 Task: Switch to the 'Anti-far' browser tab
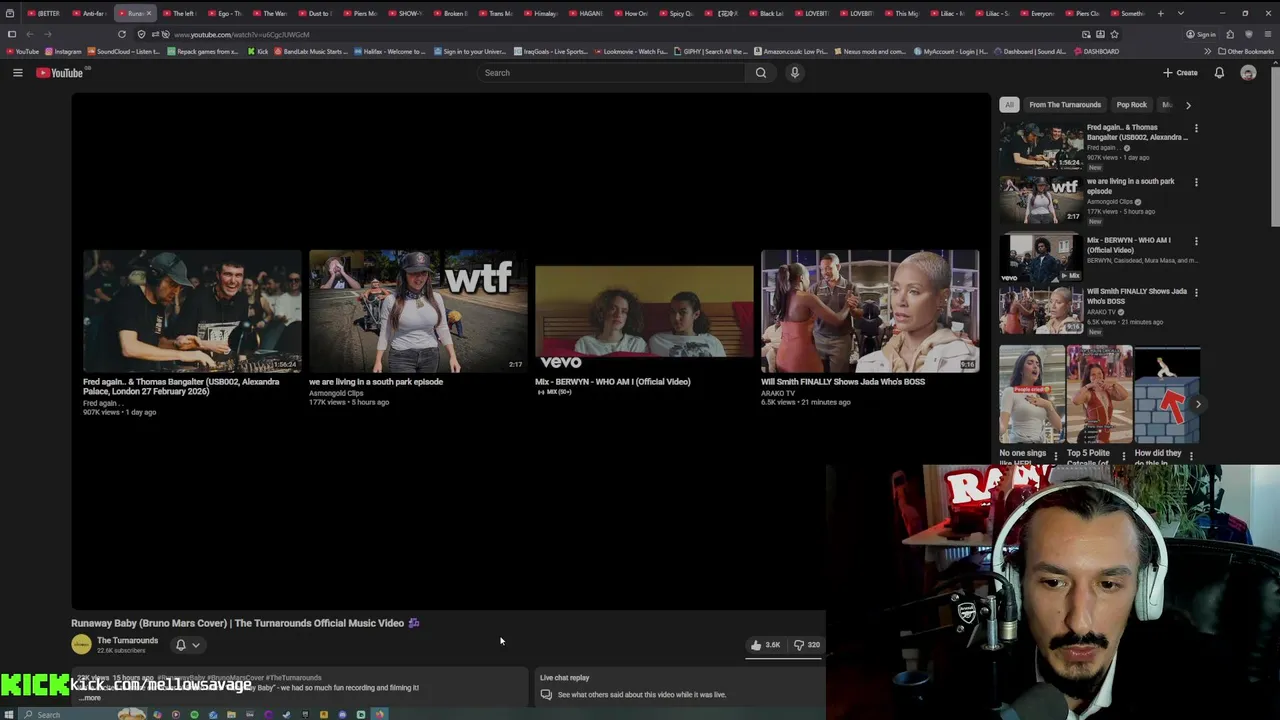point(89,13)
